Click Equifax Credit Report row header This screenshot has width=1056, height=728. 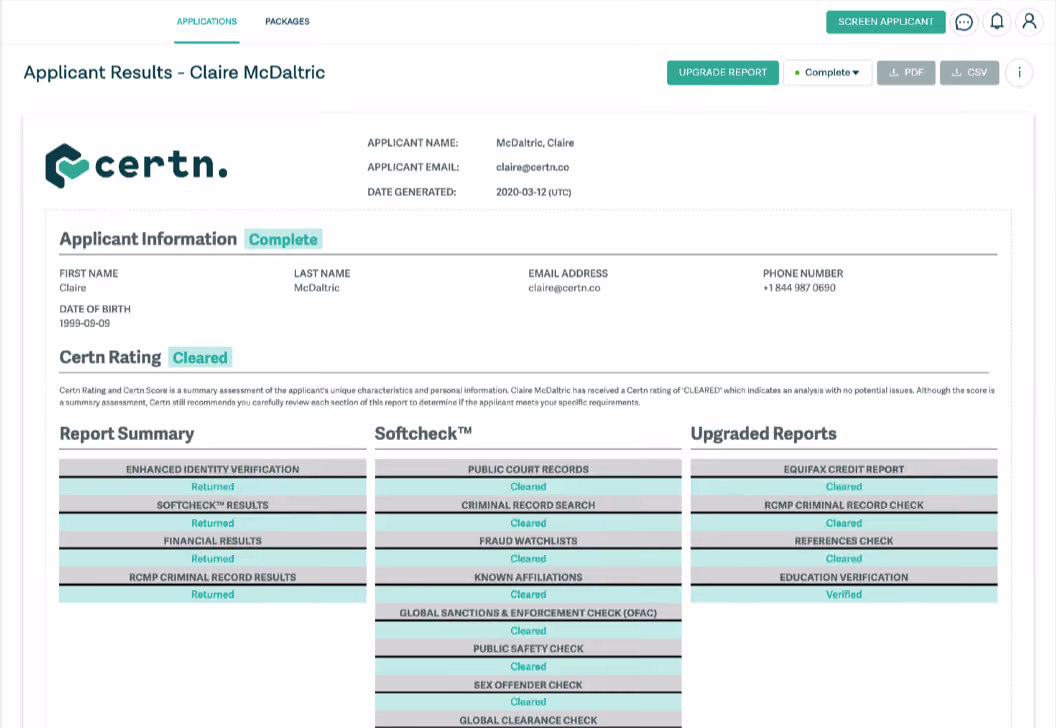click(x=844, y=469)
